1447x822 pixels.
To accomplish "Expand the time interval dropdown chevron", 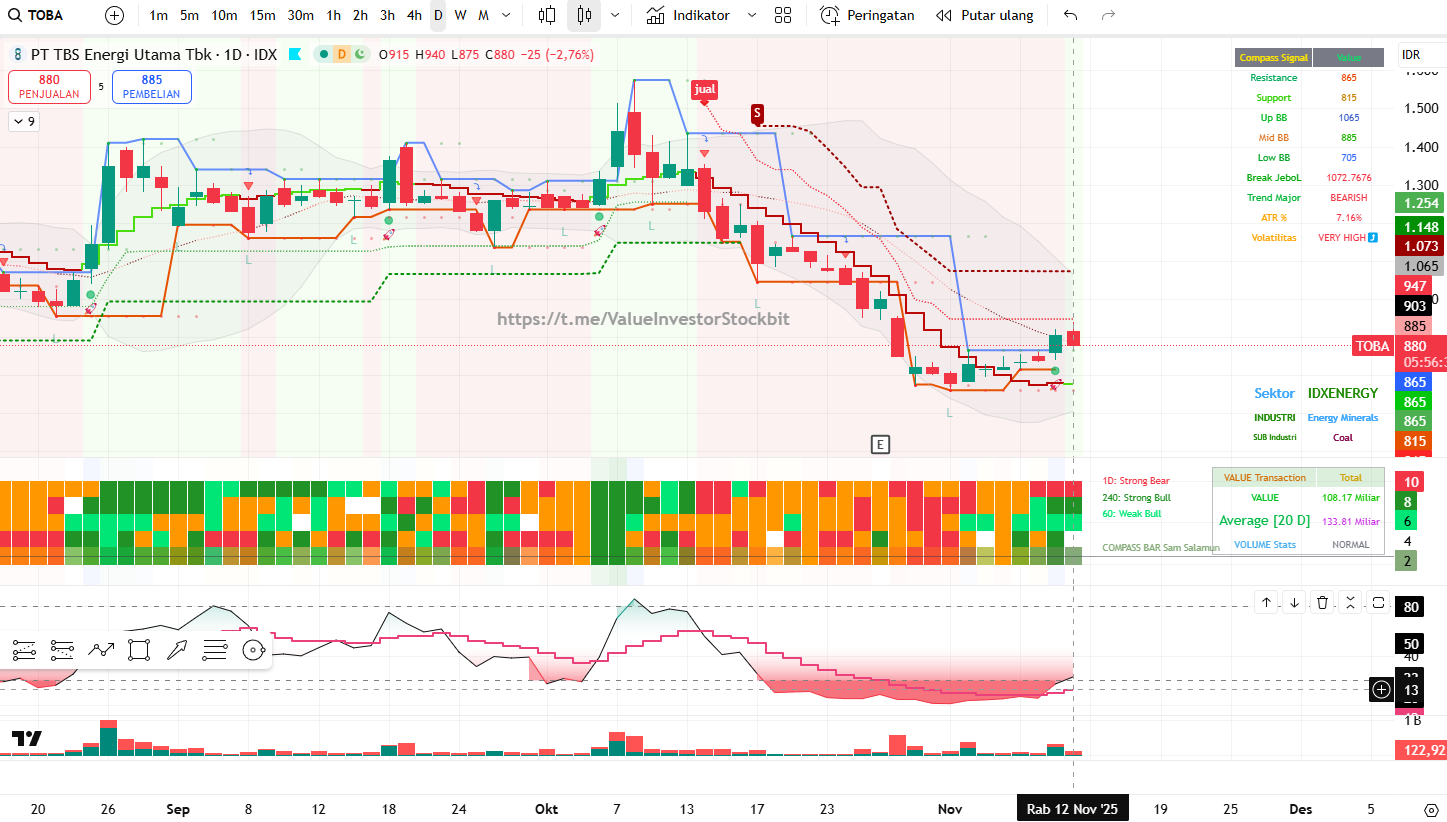I will [x=506, y=15].
